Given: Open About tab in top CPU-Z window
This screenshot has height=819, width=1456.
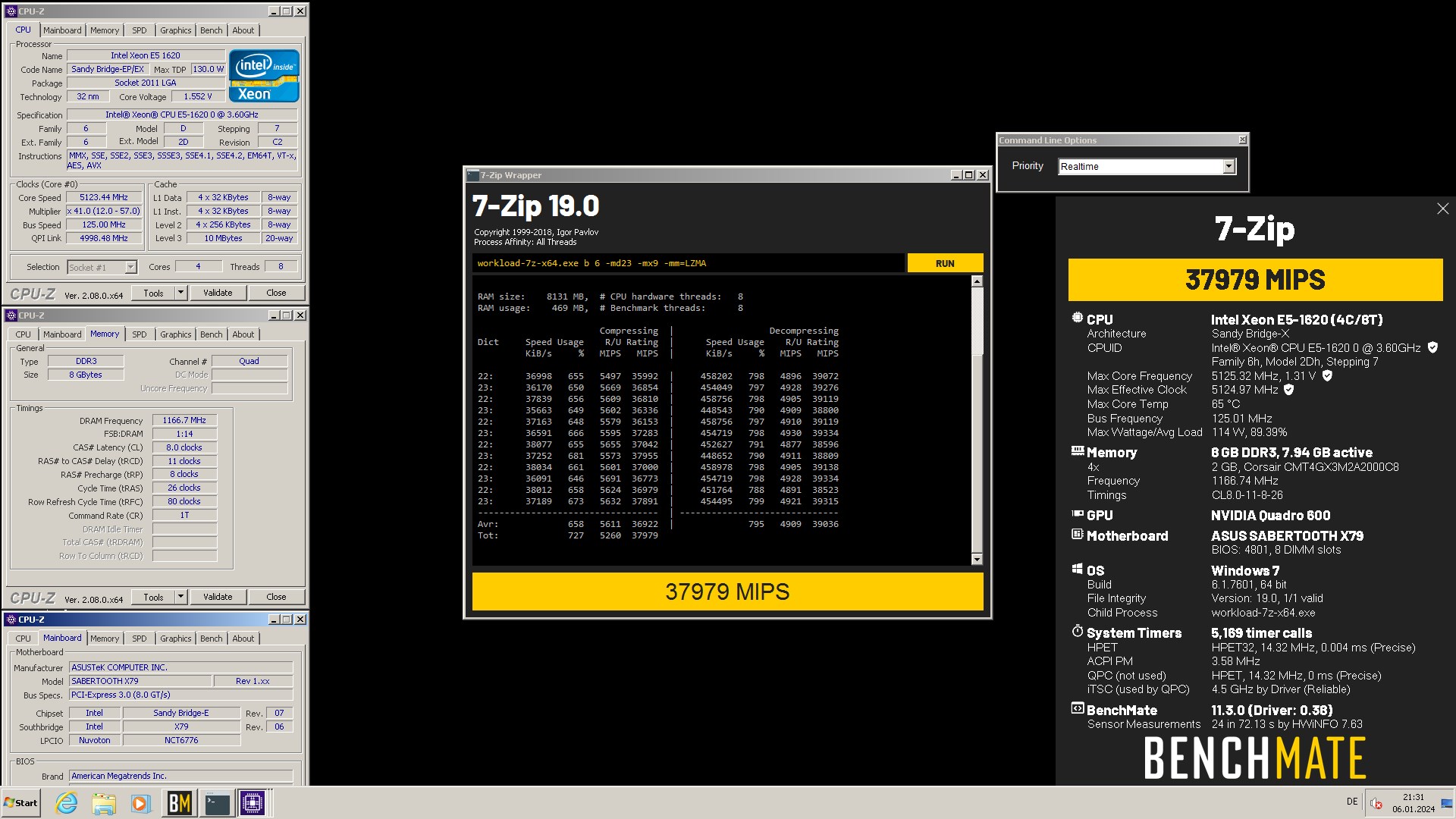Looking at the screenshot, I should coord(243,30).
